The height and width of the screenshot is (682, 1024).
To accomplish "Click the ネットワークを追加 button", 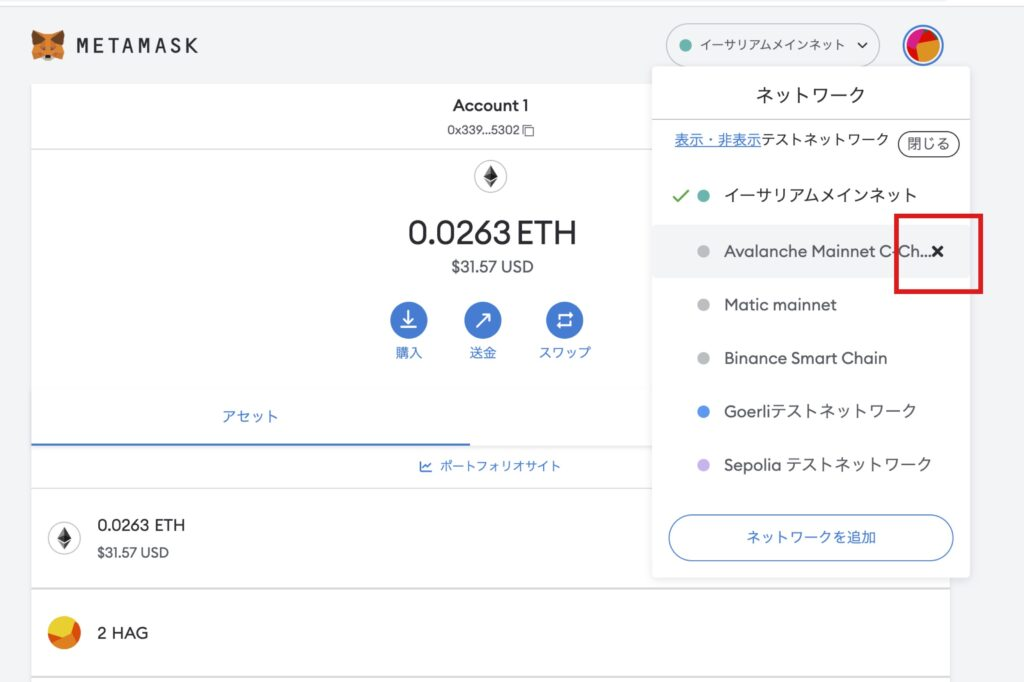I will click(810, 538).
